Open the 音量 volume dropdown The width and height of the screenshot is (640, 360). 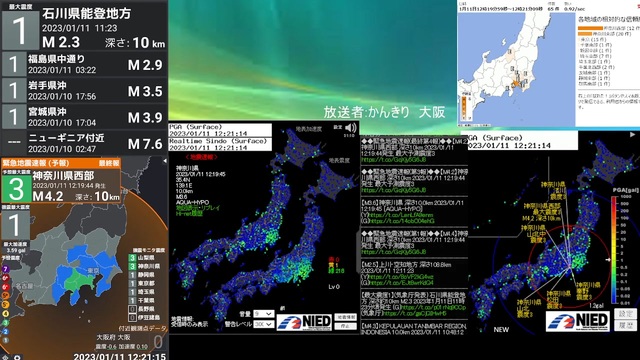click(x=263, y=313)
